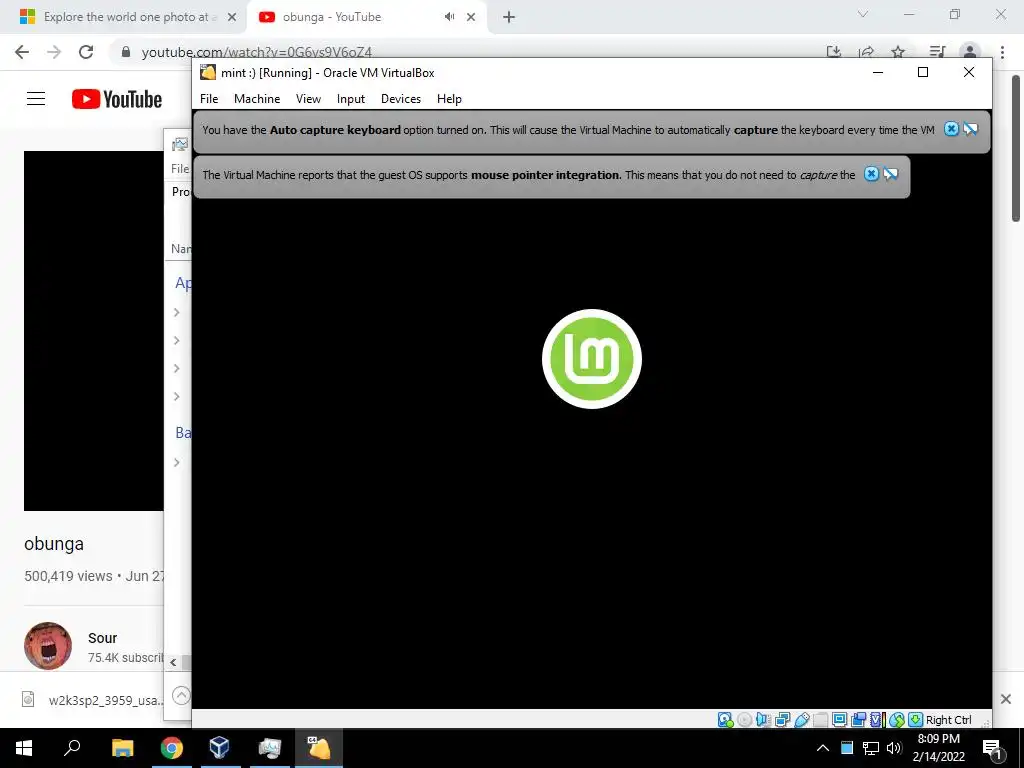Click the display indicator in VM status bar
1024x768 pixels.
pyautogui.click(x=840, y=720)
